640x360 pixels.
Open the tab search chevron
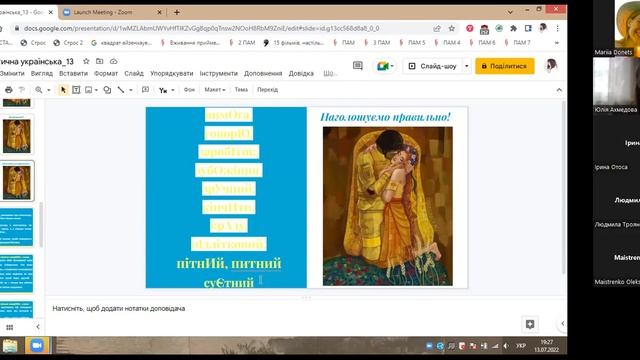[x=510, y=12]
